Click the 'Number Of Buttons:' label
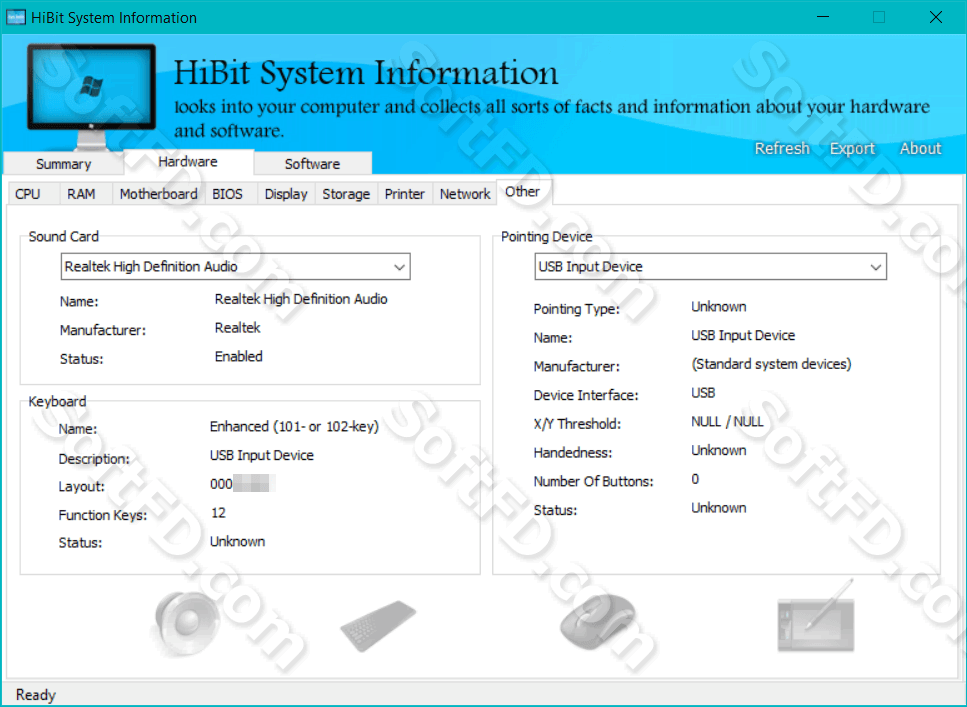Screen dimensions: 967x707 pos(593,481)
